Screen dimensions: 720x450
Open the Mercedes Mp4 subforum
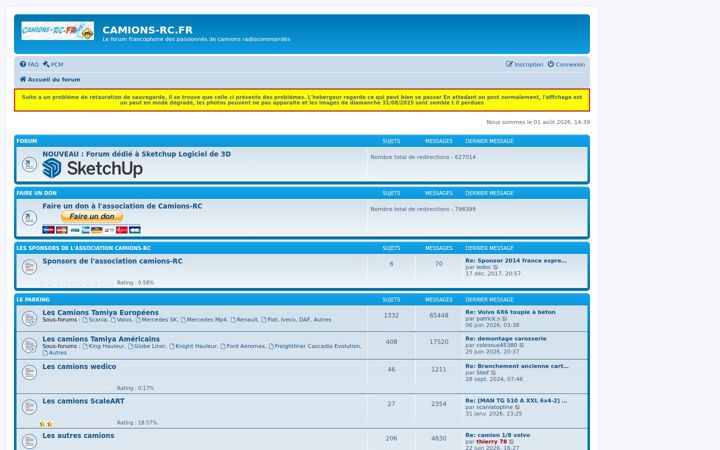[x=204, y=320]
